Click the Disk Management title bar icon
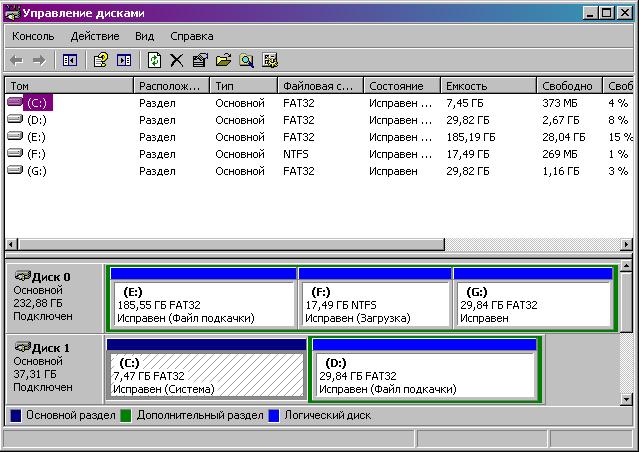 point(12,13)
